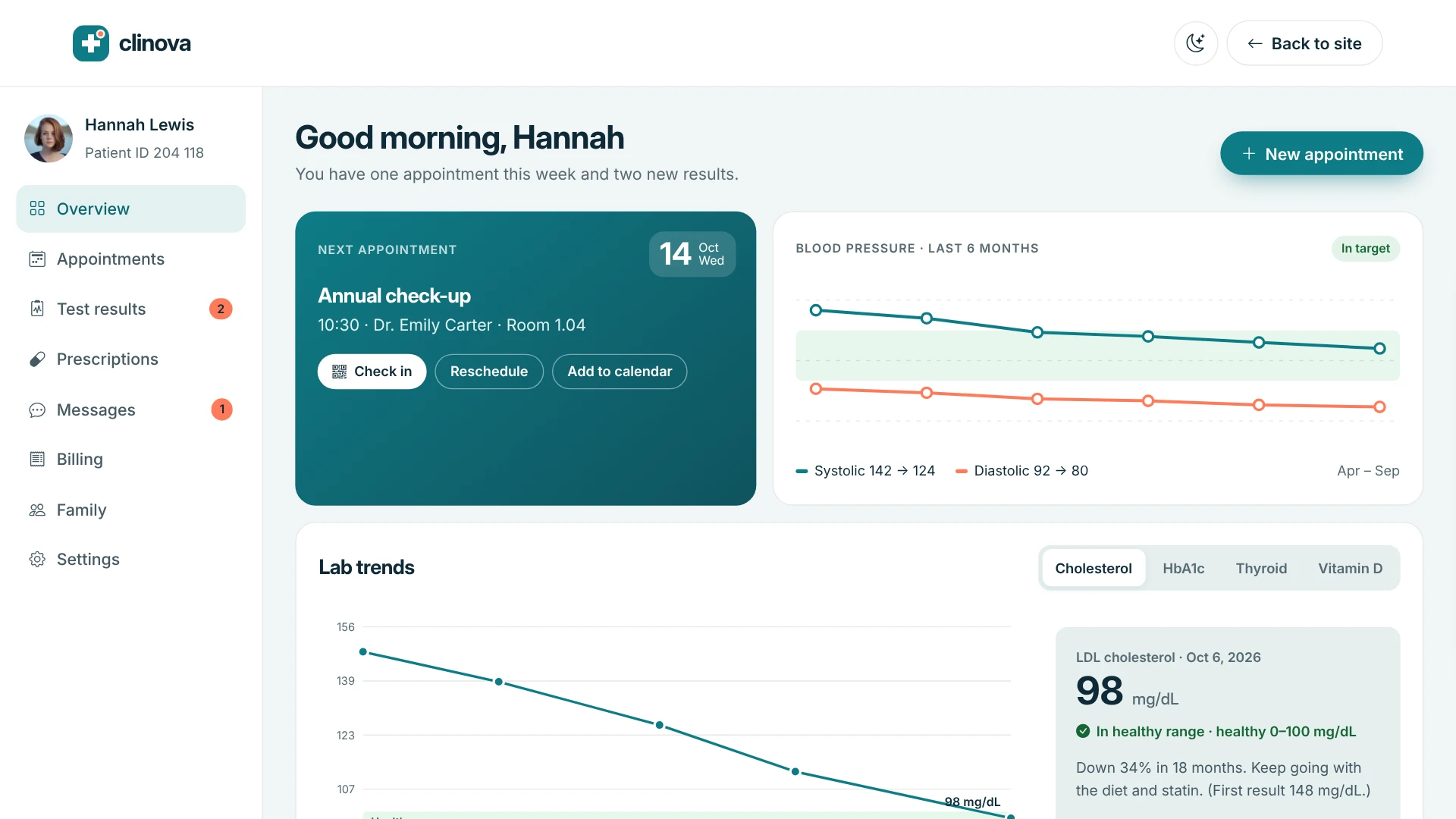Click Add to calendar button
Image resolution: width=1456 pixels, height=819 pixels.
coord(620,372)
